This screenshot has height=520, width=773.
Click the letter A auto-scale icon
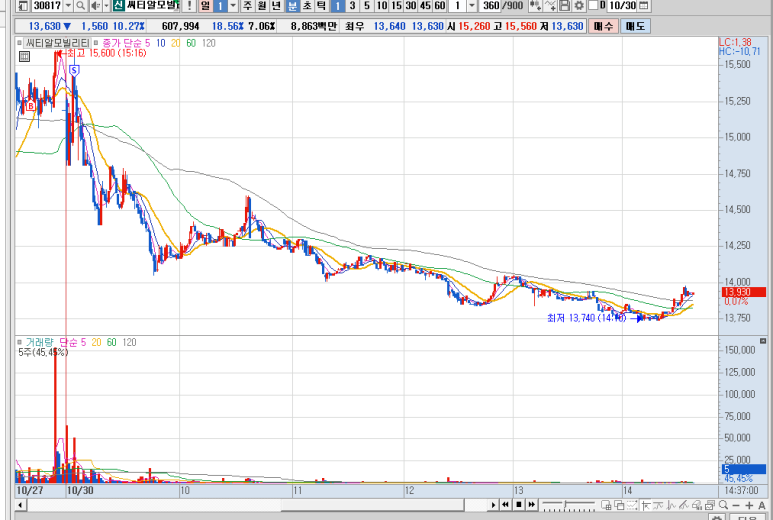click(762, 505)
